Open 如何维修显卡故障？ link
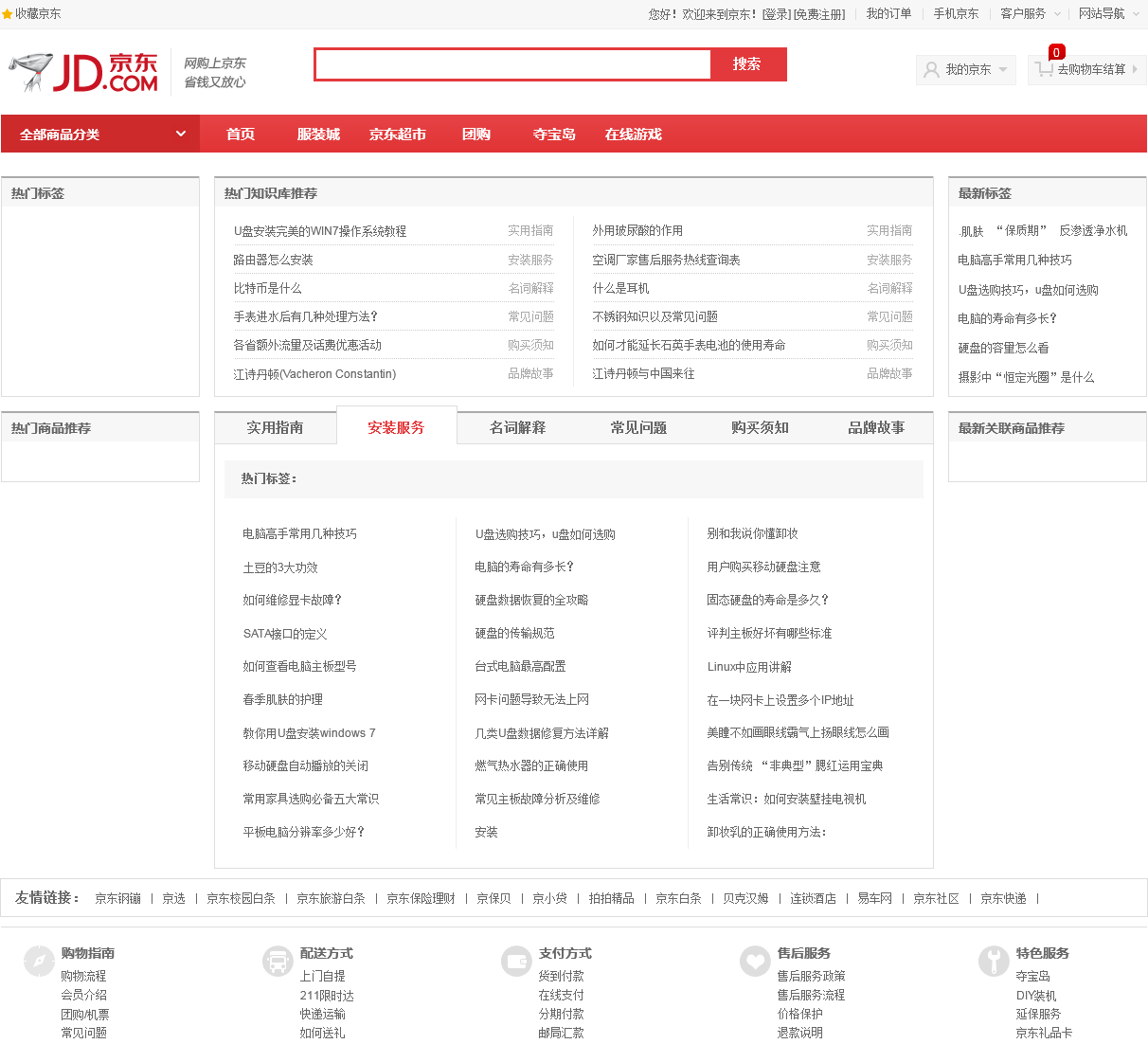 (x=293, y=600)
